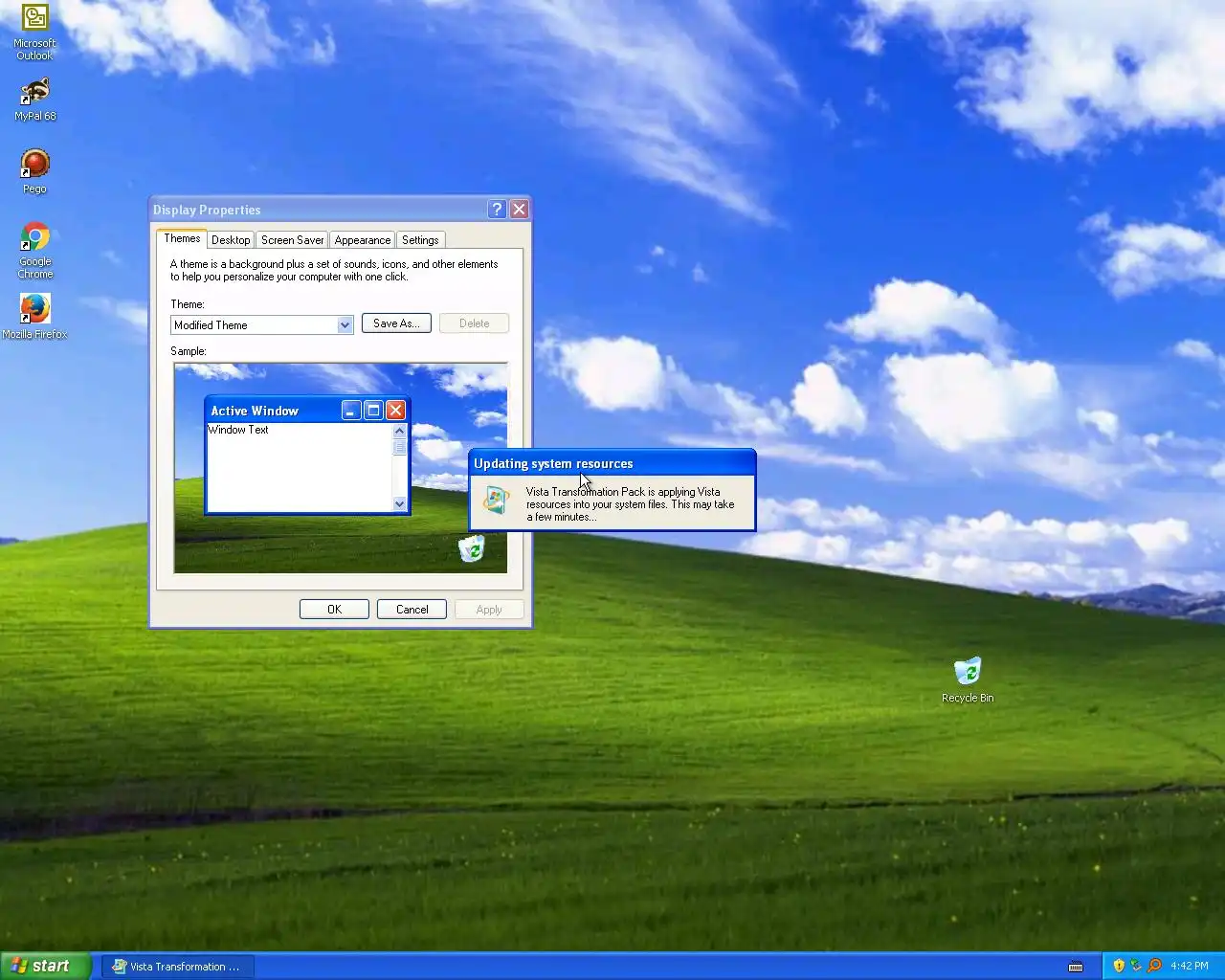The height and width of the screenshot is (980, 1225).
Task: Switch to the Appearance tab
Action: click(x=363, y=240)
